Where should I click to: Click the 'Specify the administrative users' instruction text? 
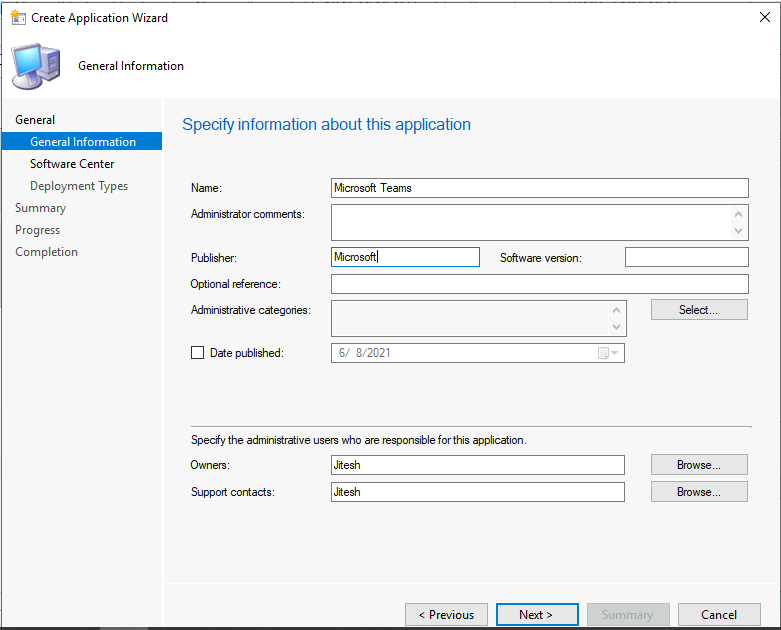pos(359,440)
